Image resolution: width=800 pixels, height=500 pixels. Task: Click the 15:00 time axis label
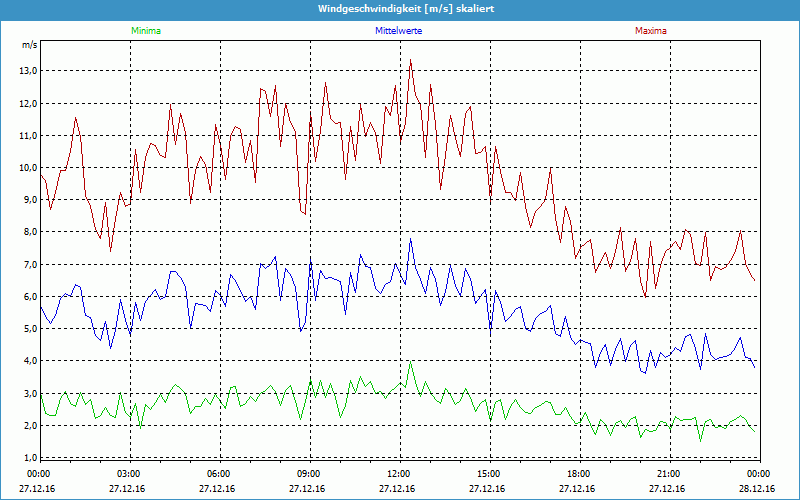coord(487,474)
